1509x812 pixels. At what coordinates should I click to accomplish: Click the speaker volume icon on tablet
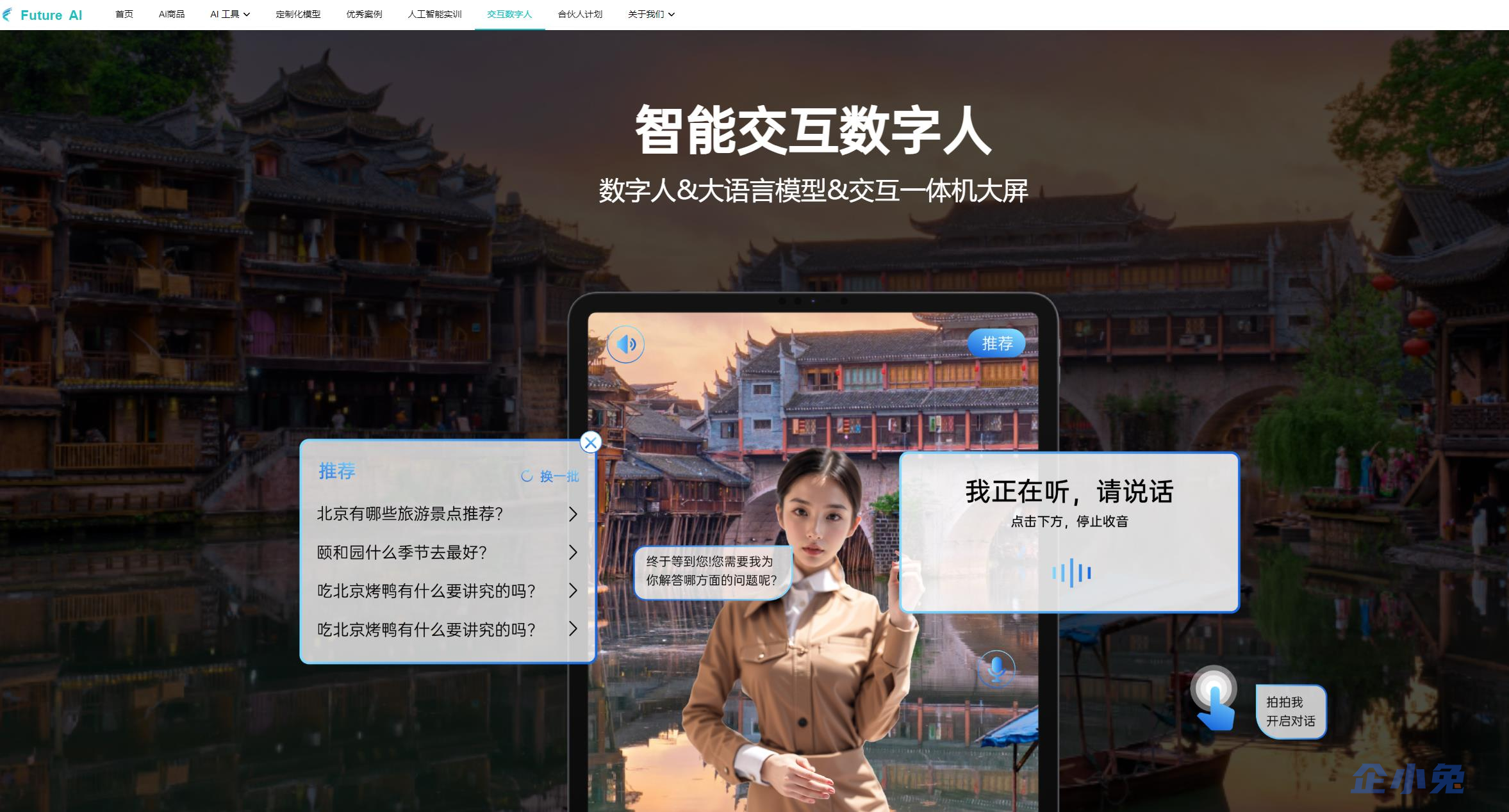point(625,345)
